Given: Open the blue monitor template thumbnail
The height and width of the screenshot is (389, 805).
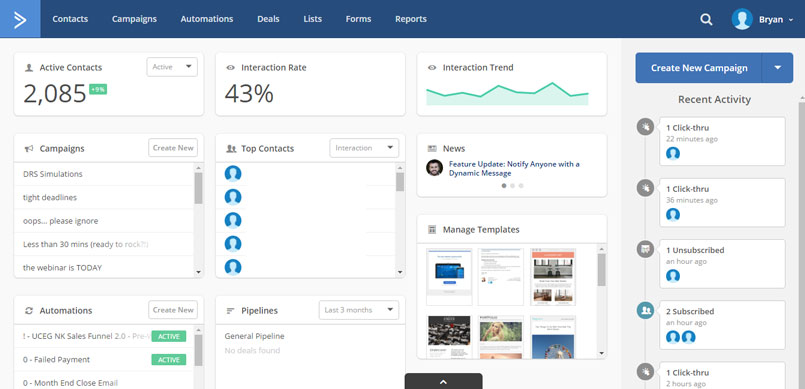Looking at the screenshot, I should (x=449, y=277).
